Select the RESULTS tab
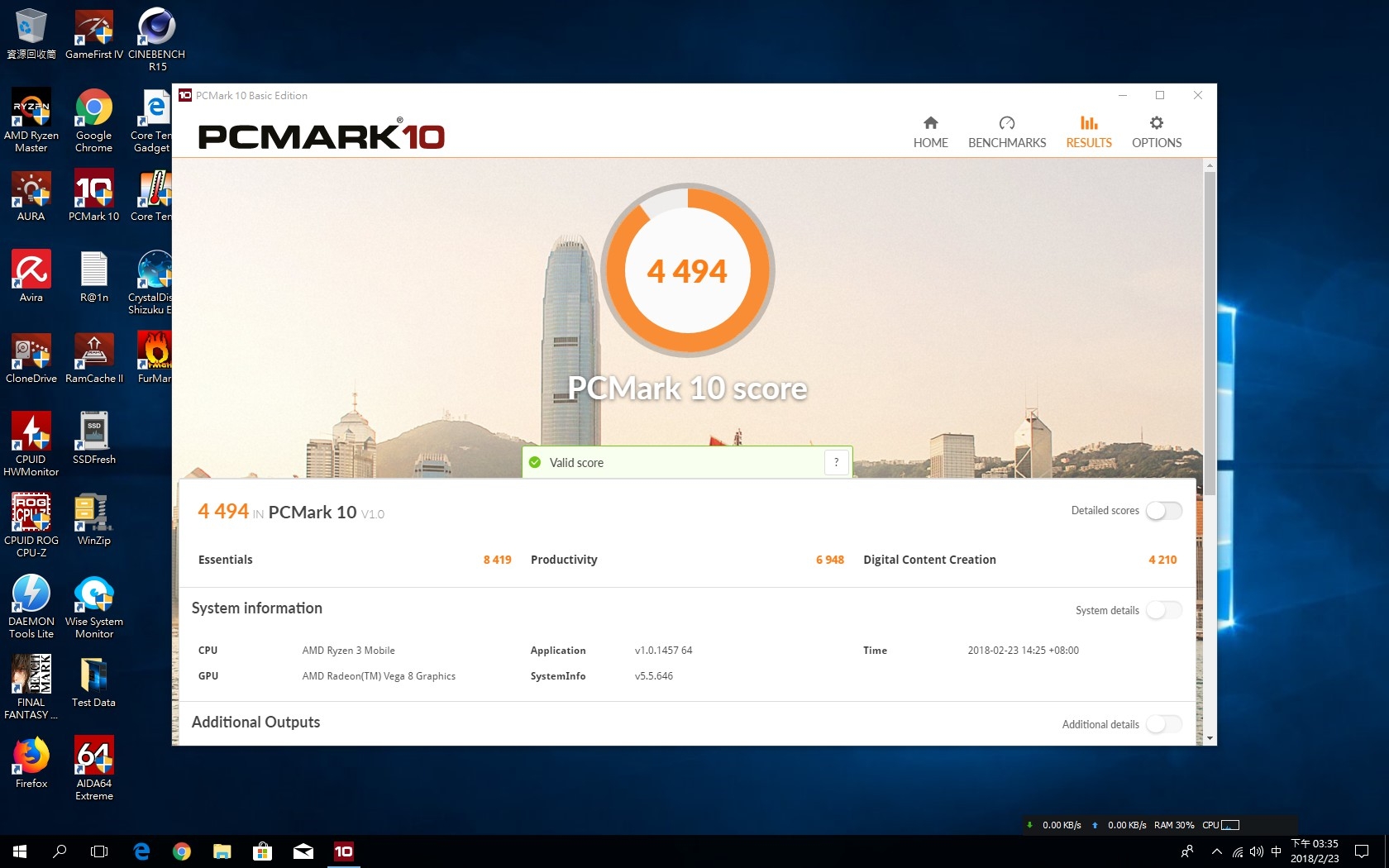1389x868 pixels. pyautogui.click(x=1089, y=132)
